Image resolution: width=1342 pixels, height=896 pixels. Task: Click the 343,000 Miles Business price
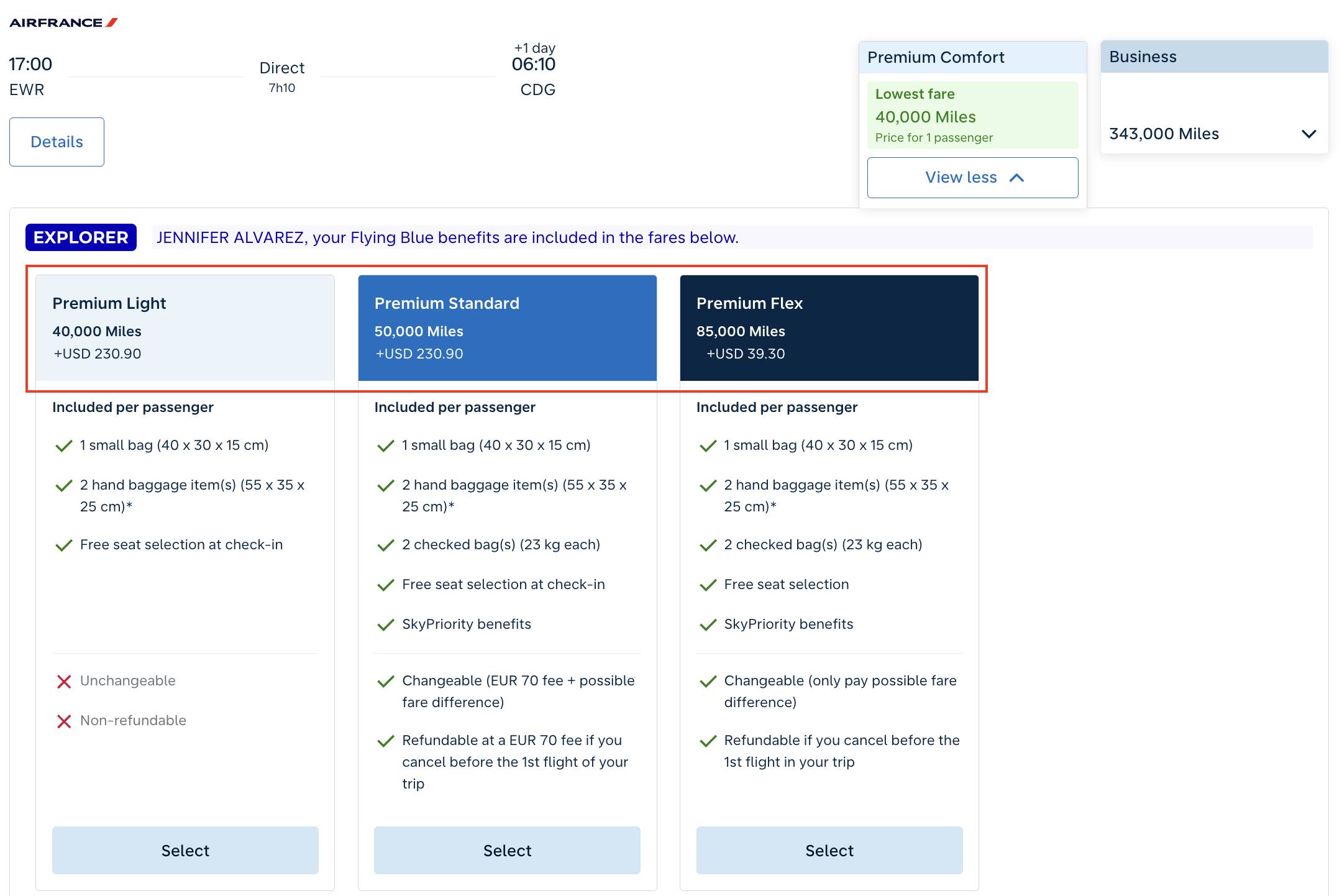(x=1164, y=134)
